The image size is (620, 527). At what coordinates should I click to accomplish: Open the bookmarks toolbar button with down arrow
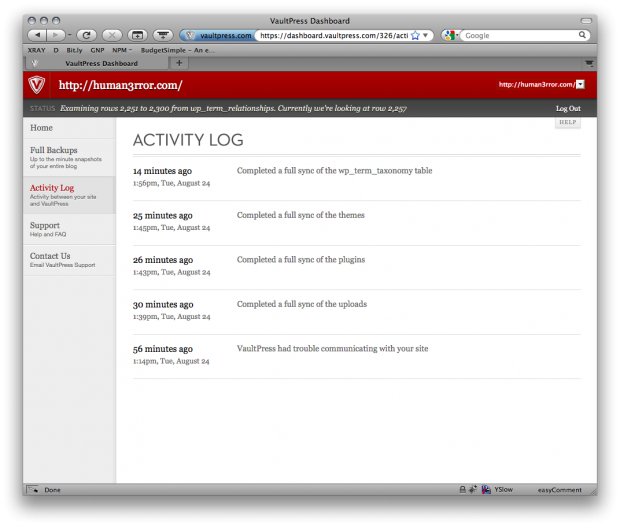(163, 35)
